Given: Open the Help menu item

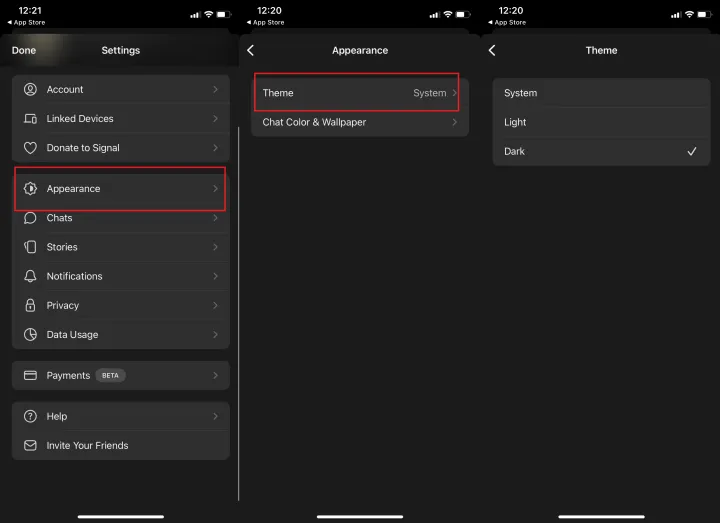Looking at the screenshot, I should (x=120, y=416).
